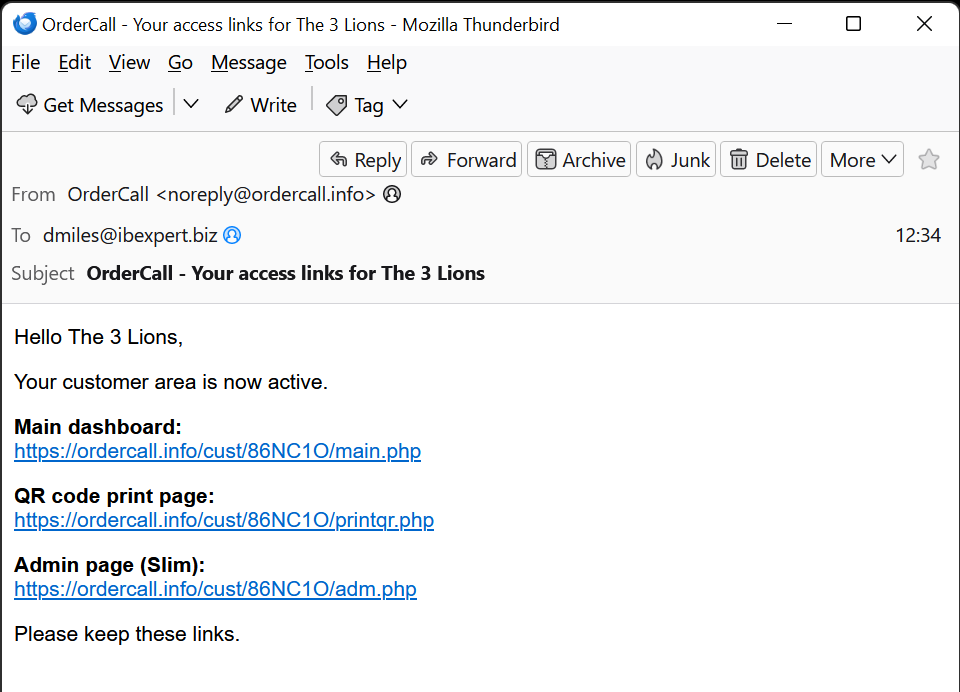Click the Get Messages cloud icon
The width and height of the screenshot is (960, 692).
point(27,105)
